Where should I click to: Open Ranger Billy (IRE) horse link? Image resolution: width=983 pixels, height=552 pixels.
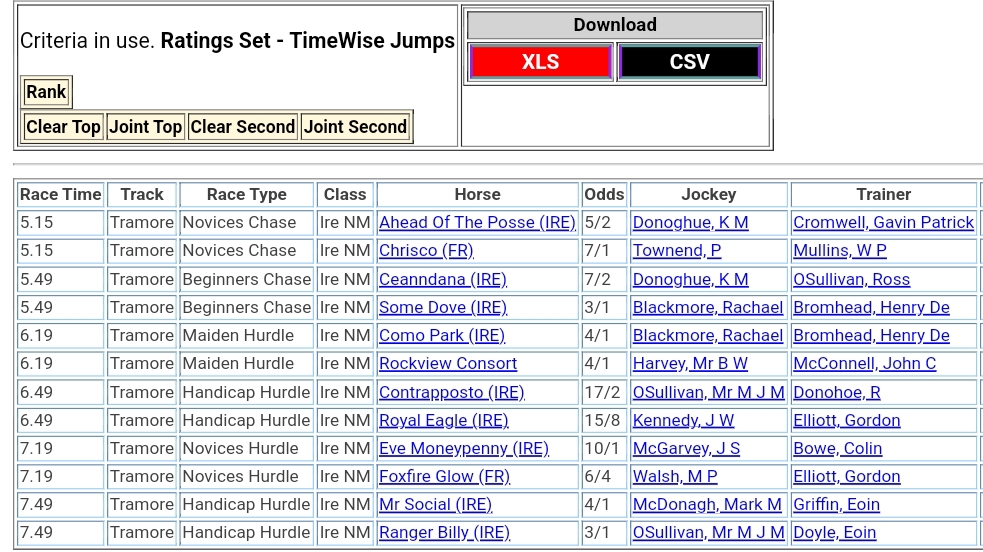point(444,532)
